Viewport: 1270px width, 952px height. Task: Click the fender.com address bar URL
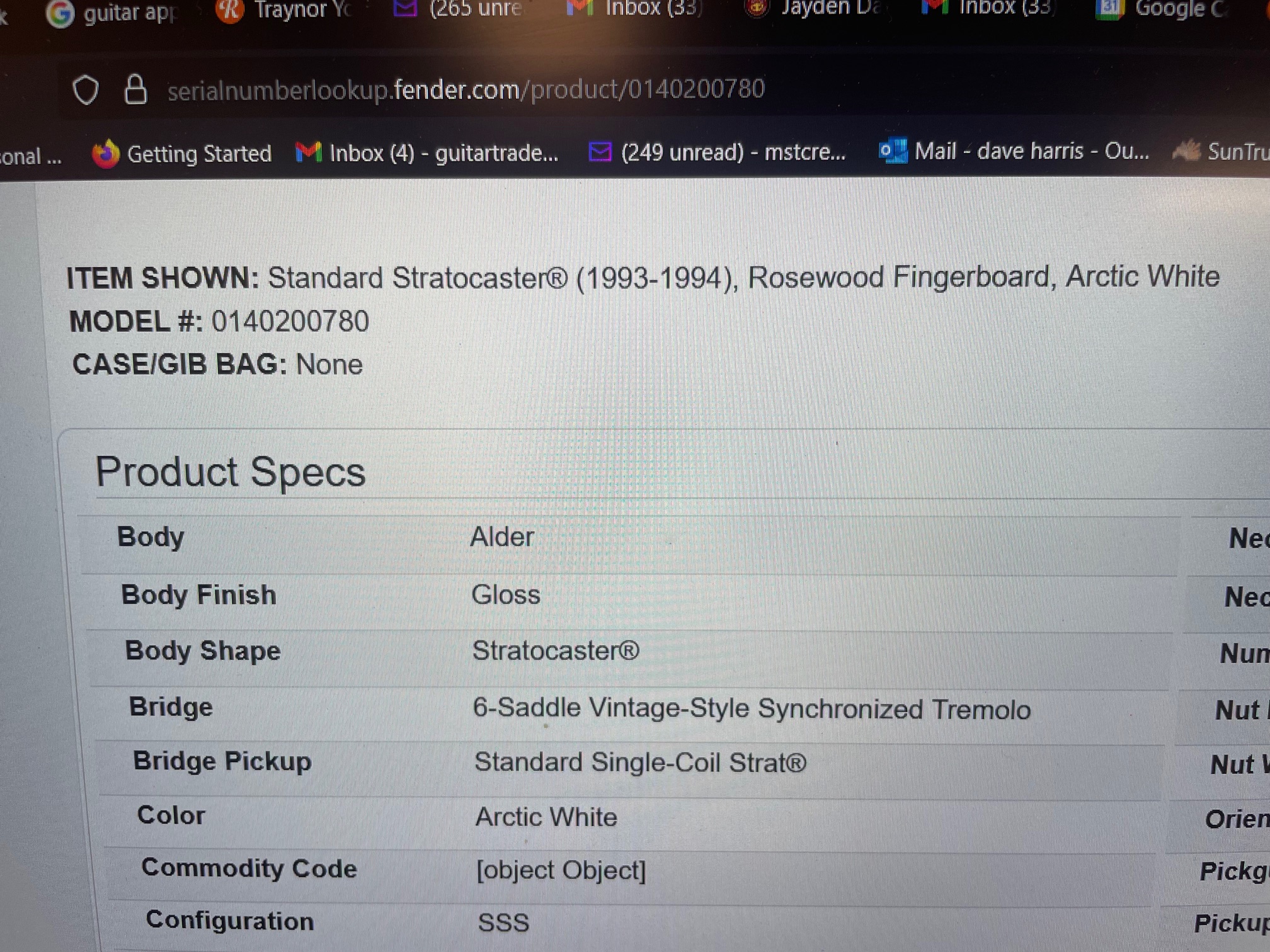[x=466, y=89]
